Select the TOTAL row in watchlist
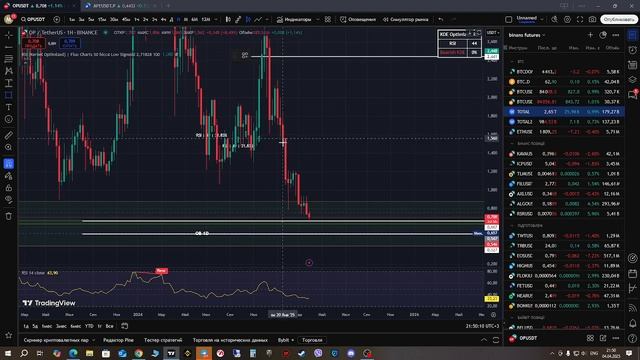 564,111
